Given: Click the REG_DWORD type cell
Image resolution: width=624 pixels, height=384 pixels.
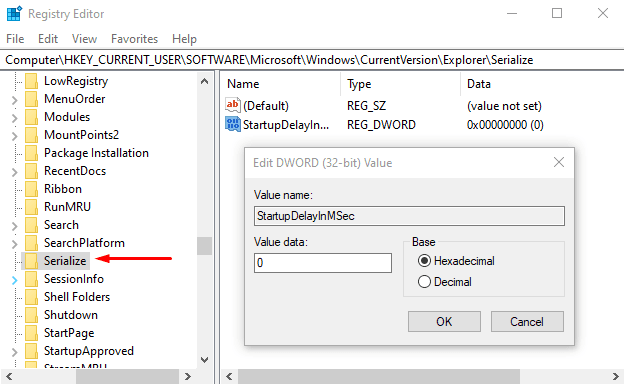Looking at the screenshot, I should point(381,125).
